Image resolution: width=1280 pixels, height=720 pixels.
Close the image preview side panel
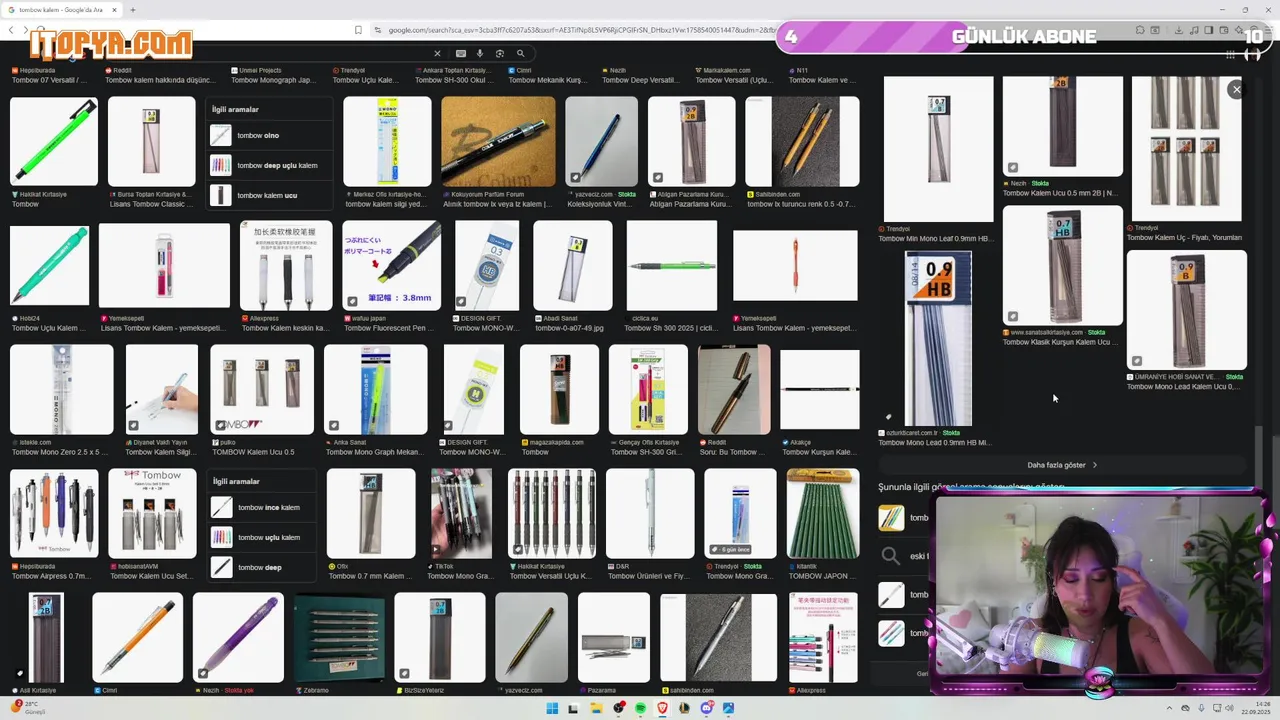(1236, 89)
